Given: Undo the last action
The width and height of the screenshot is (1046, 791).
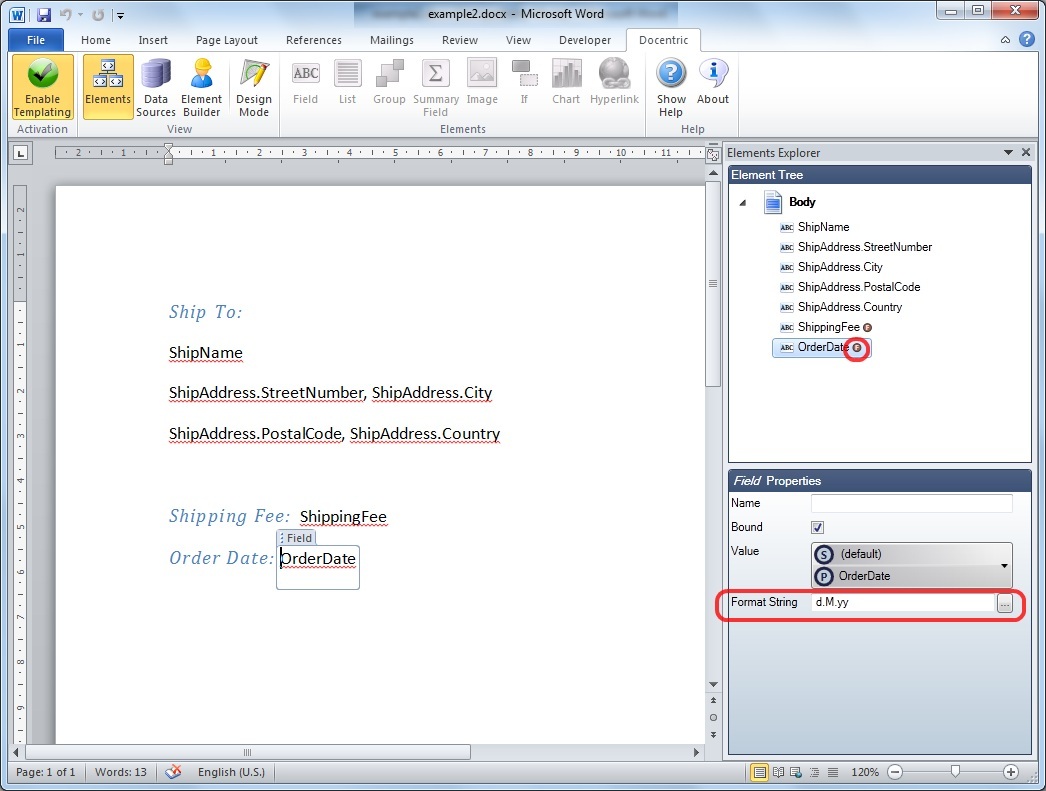Looking at the screenshot, I should tap(65, 14).
